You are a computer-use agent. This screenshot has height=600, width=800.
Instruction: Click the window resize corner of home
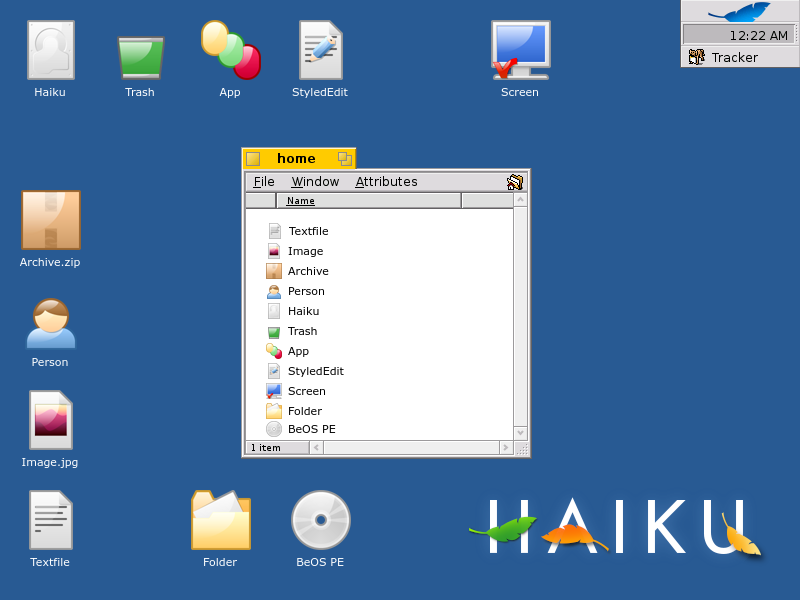pyautogui.click(x=522, y=448)
